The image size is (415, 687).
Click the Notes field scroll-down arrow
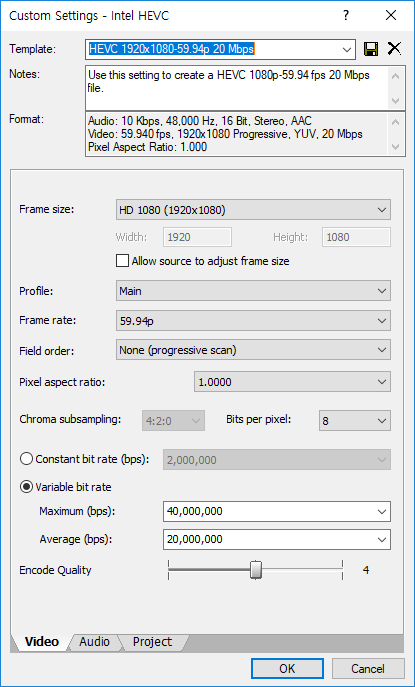(396, 101)
